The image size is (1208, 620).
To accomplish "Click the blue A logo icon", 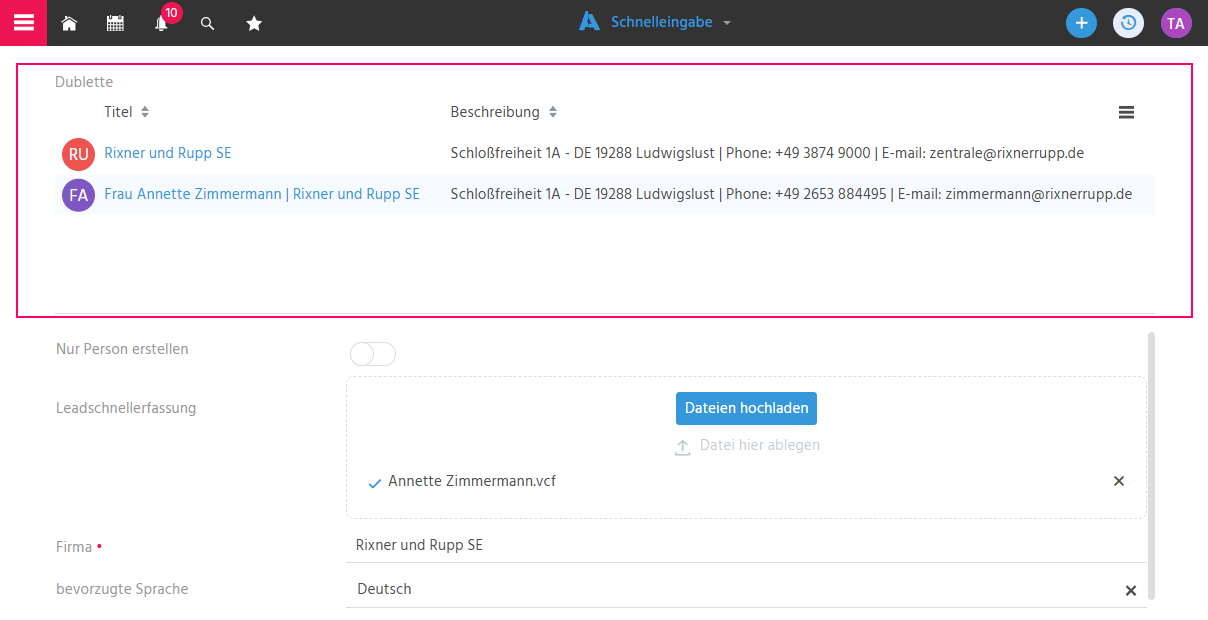I will click(590, 22).
